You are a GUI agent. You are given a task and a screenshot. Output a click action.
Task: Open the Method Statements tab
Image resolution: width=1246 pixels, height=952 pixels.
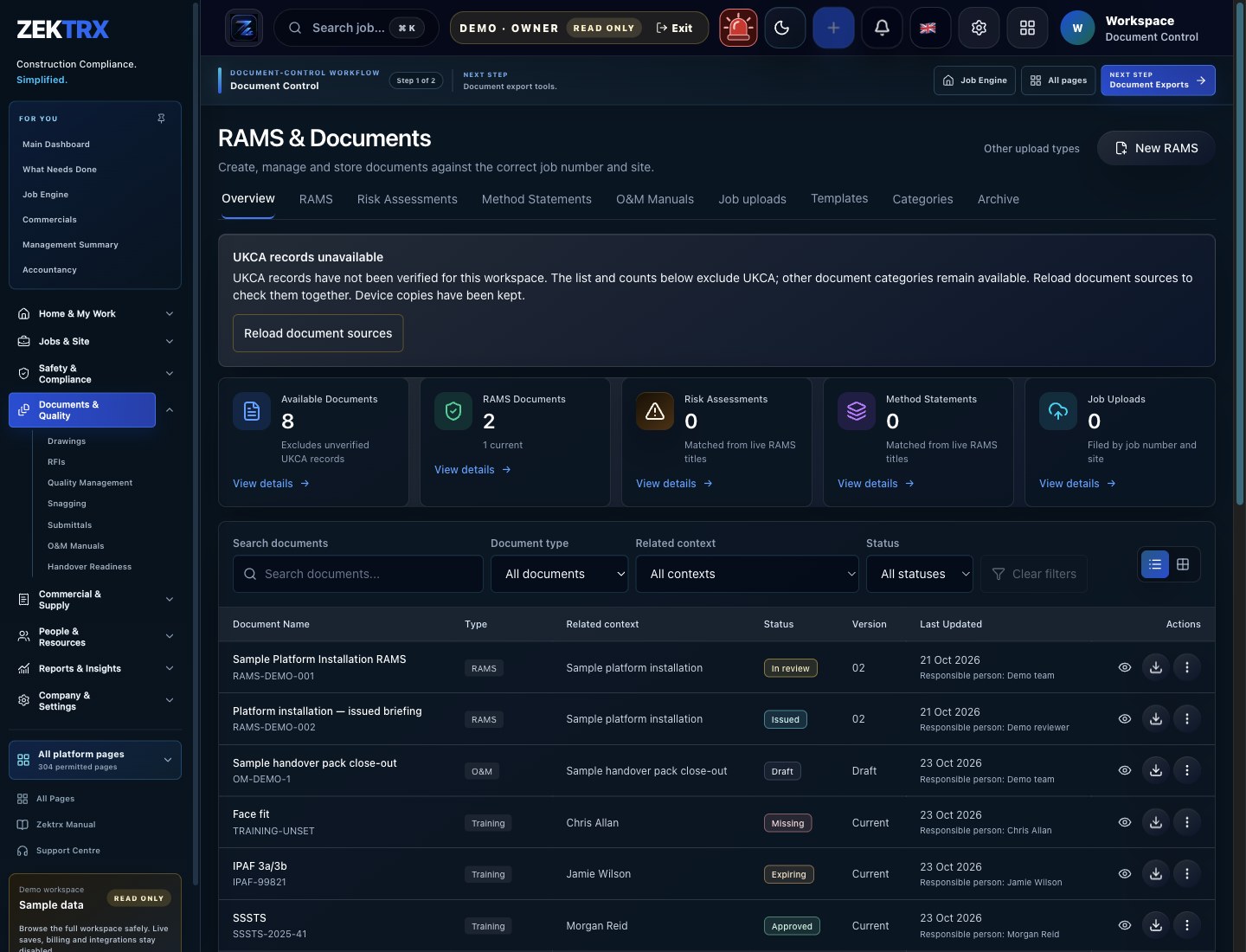[536, 199]
